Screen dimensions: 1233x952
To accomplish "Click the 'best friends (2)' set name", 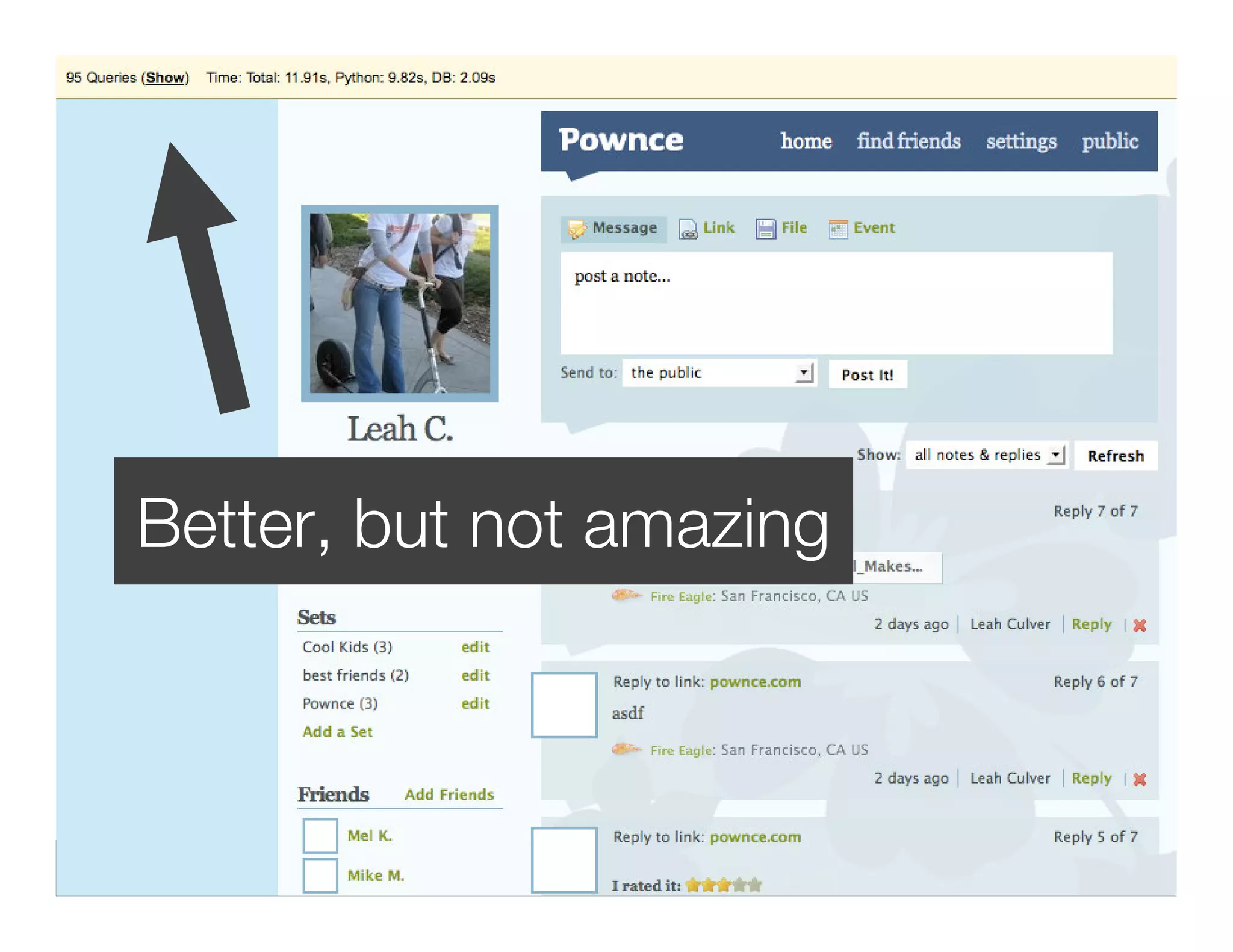I will click(x=356, y=675).
